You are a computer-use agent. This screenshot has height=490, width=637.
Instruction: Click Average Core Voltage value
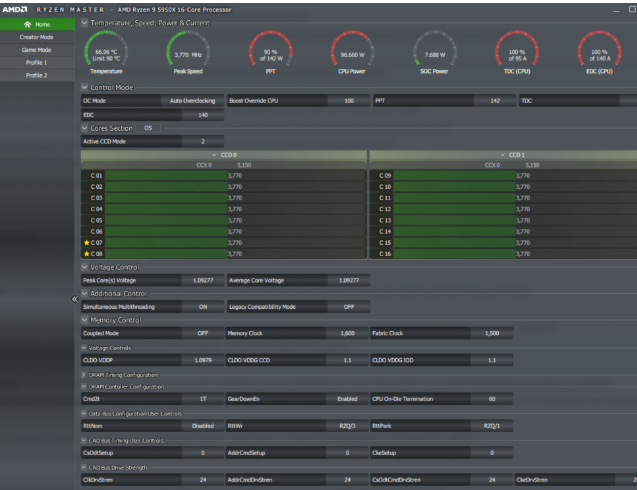(x=349, y=281)
